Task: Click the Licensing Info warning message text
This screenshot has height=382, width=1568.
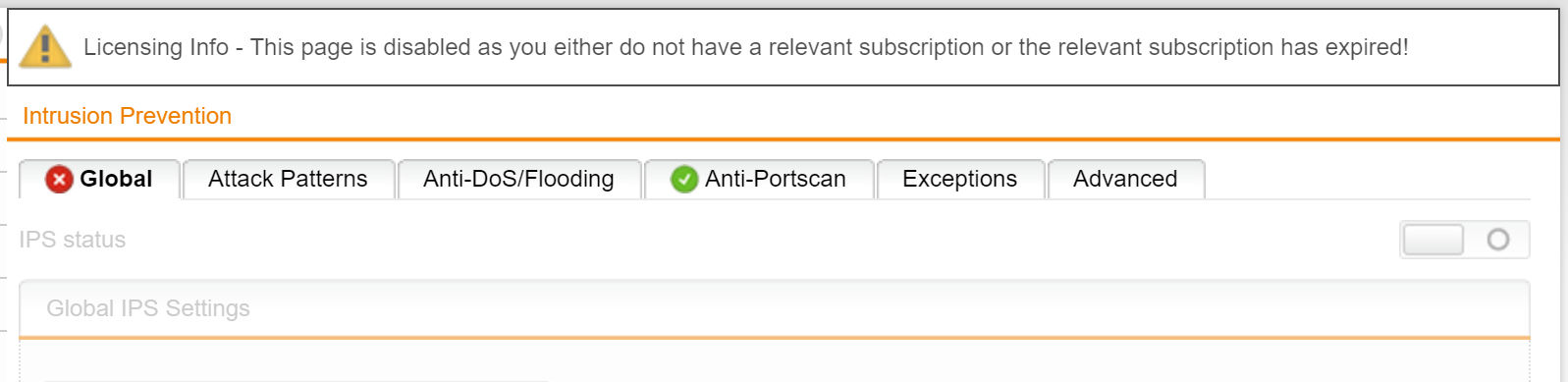Action: pos(745,47)
